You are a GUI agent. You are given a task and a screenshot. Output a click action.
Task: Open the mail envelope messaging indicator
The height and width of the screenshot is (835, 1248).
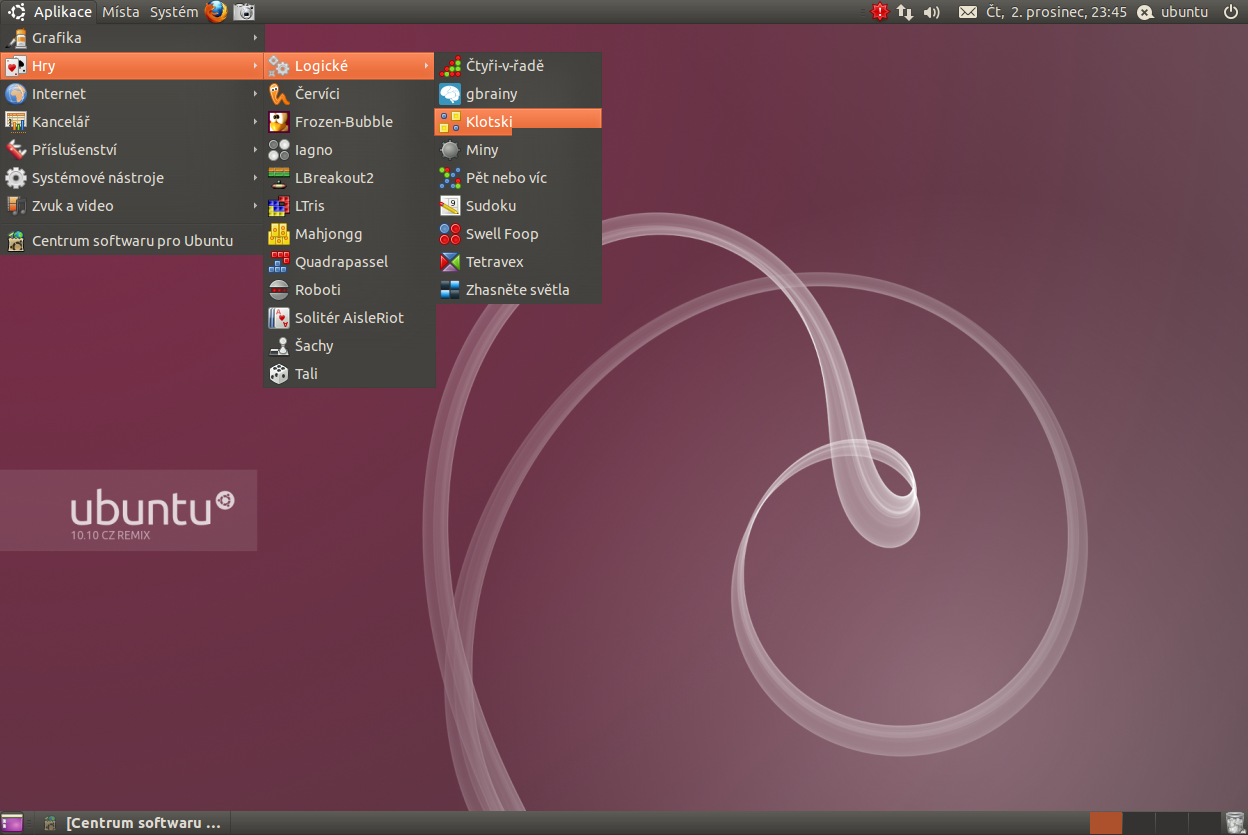coord(967,12)
